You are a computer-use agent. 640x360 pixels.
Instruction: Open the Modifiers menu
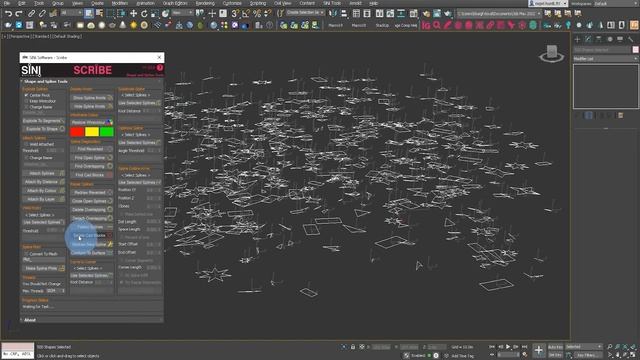click(120, 3)
